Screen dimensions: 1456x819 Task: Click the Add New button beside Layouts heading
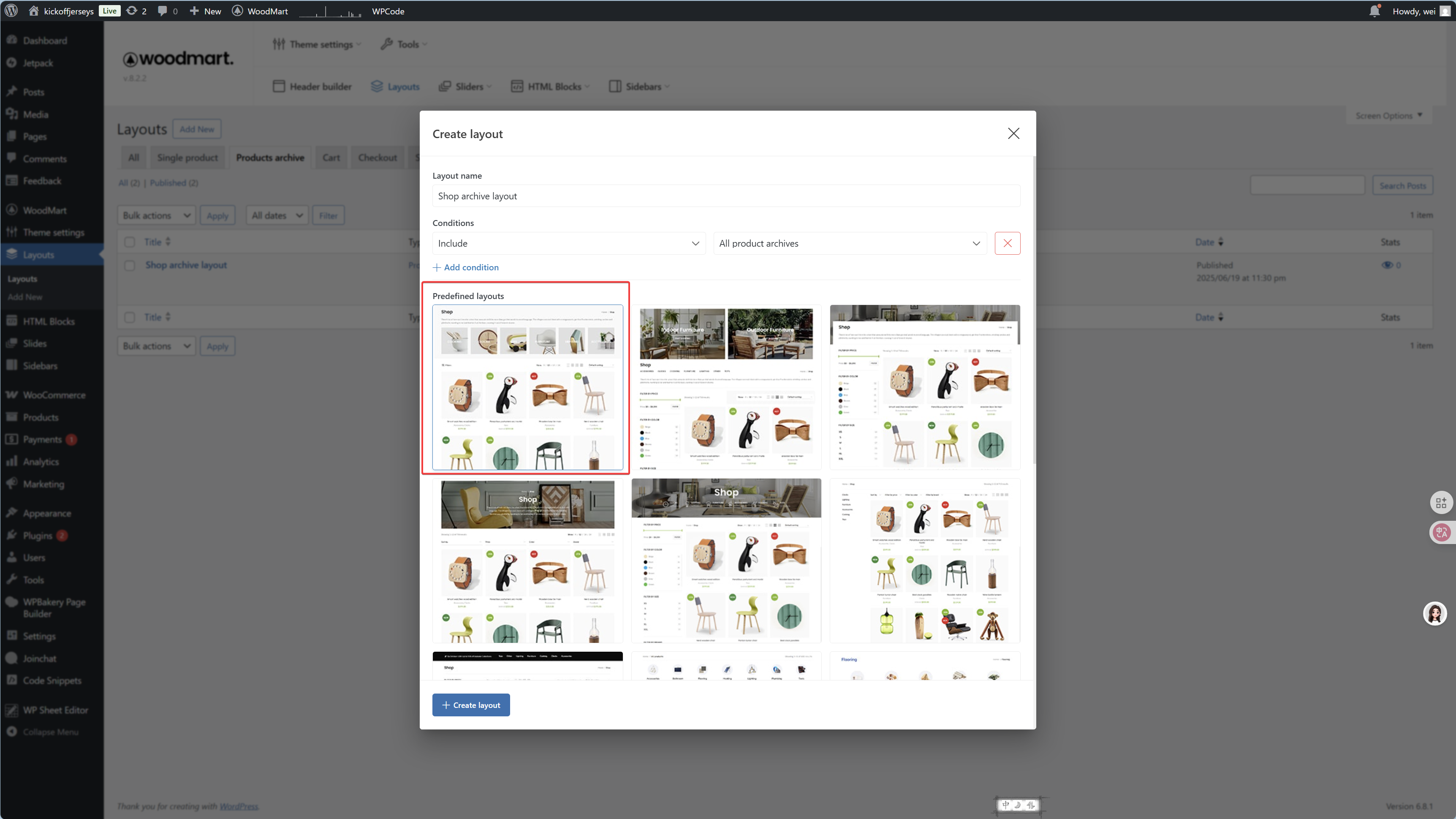[197, 129]
